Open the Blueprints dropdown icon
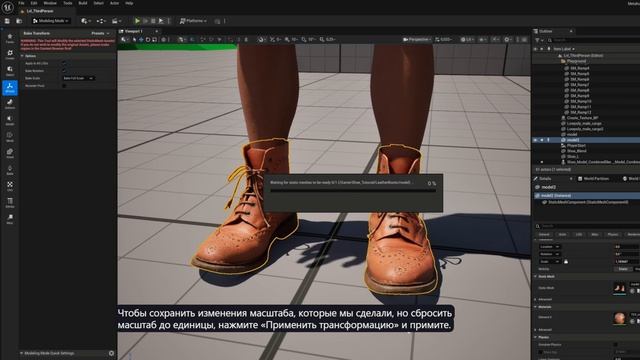Image resolution: width=640 pixels, height=360 pixels. click(x=101, y=21)
